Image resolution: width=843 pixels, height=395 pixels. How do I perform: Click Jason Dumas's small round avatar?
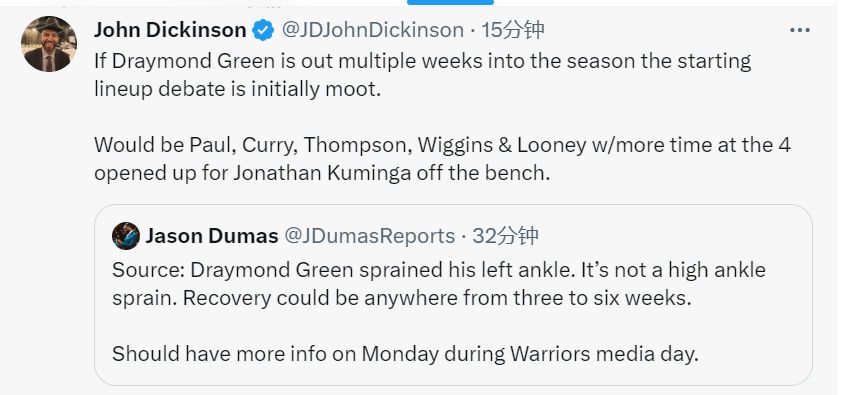coord(126,236)
